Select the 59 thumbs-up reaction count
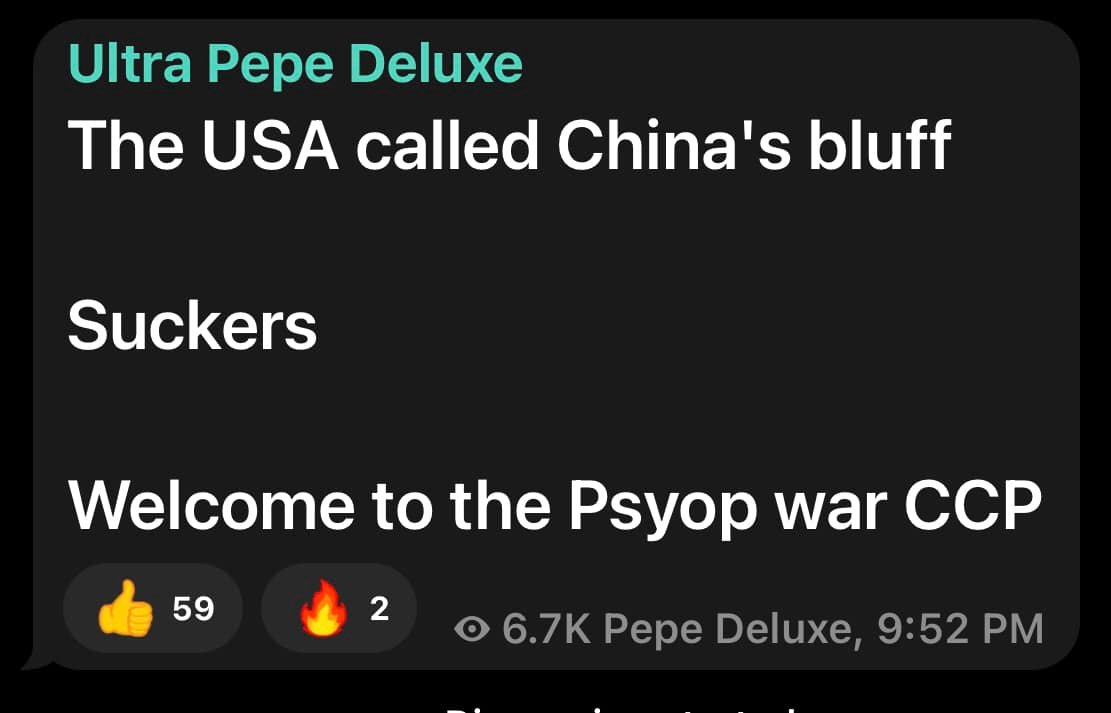This screenshot has height=713, width=1111. 193,608
